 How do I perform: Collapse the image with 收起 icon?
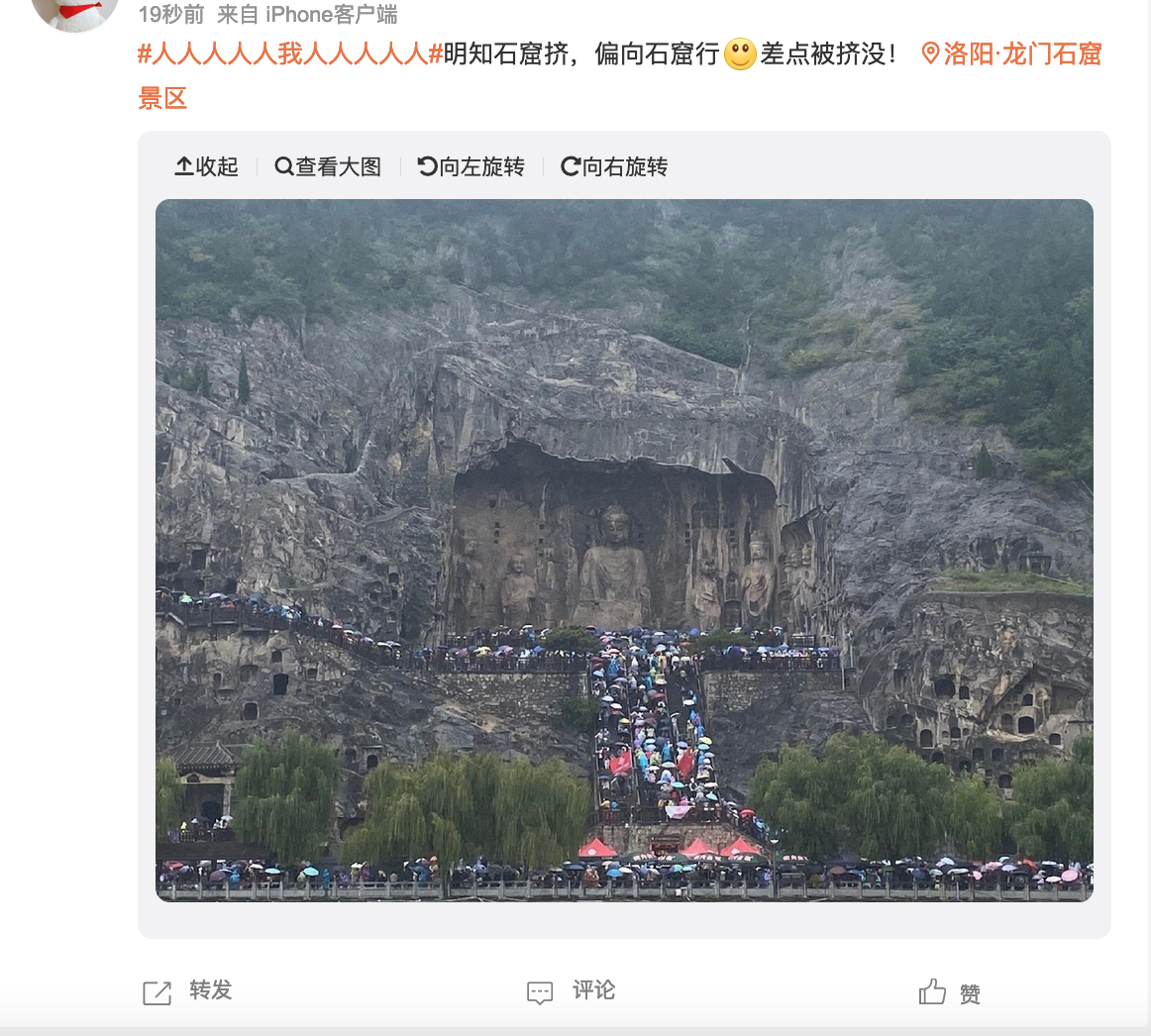coord(183,166)
